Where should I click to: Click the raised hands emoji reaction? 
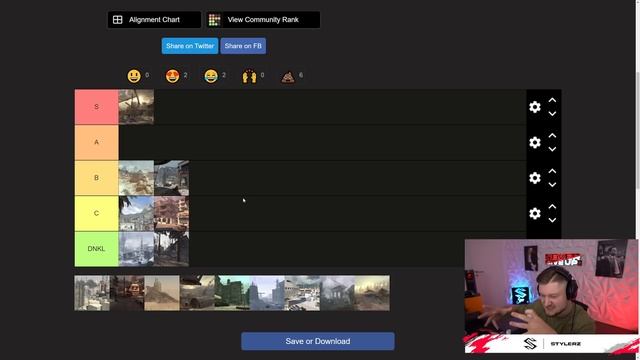tap(249, 76)
